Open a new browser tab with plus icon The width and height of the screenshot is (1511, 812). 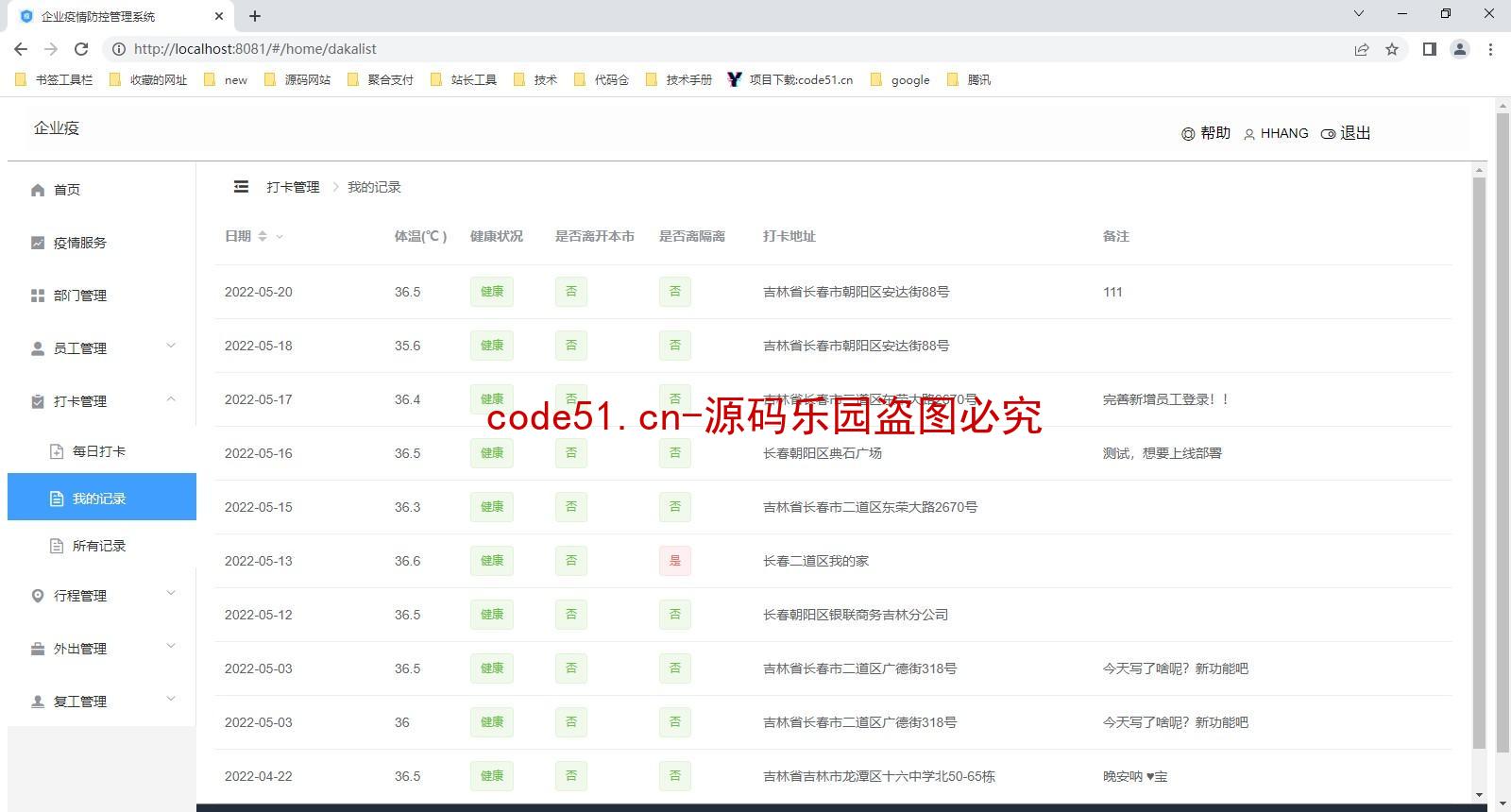pos(255,16)
